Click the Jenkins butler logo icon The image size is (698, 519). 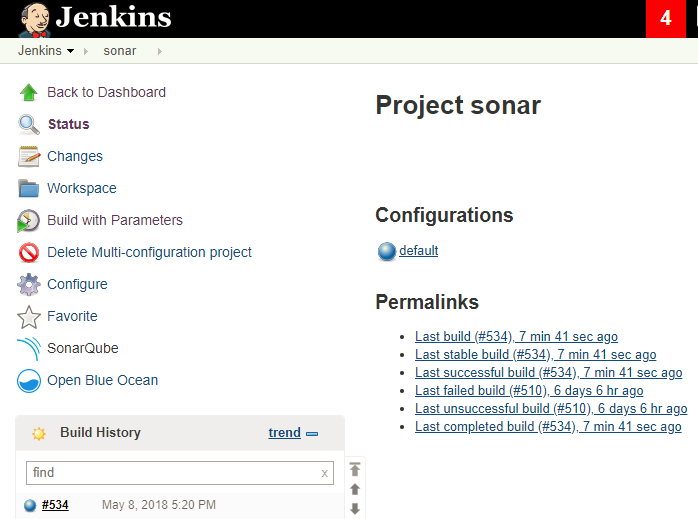35,20
